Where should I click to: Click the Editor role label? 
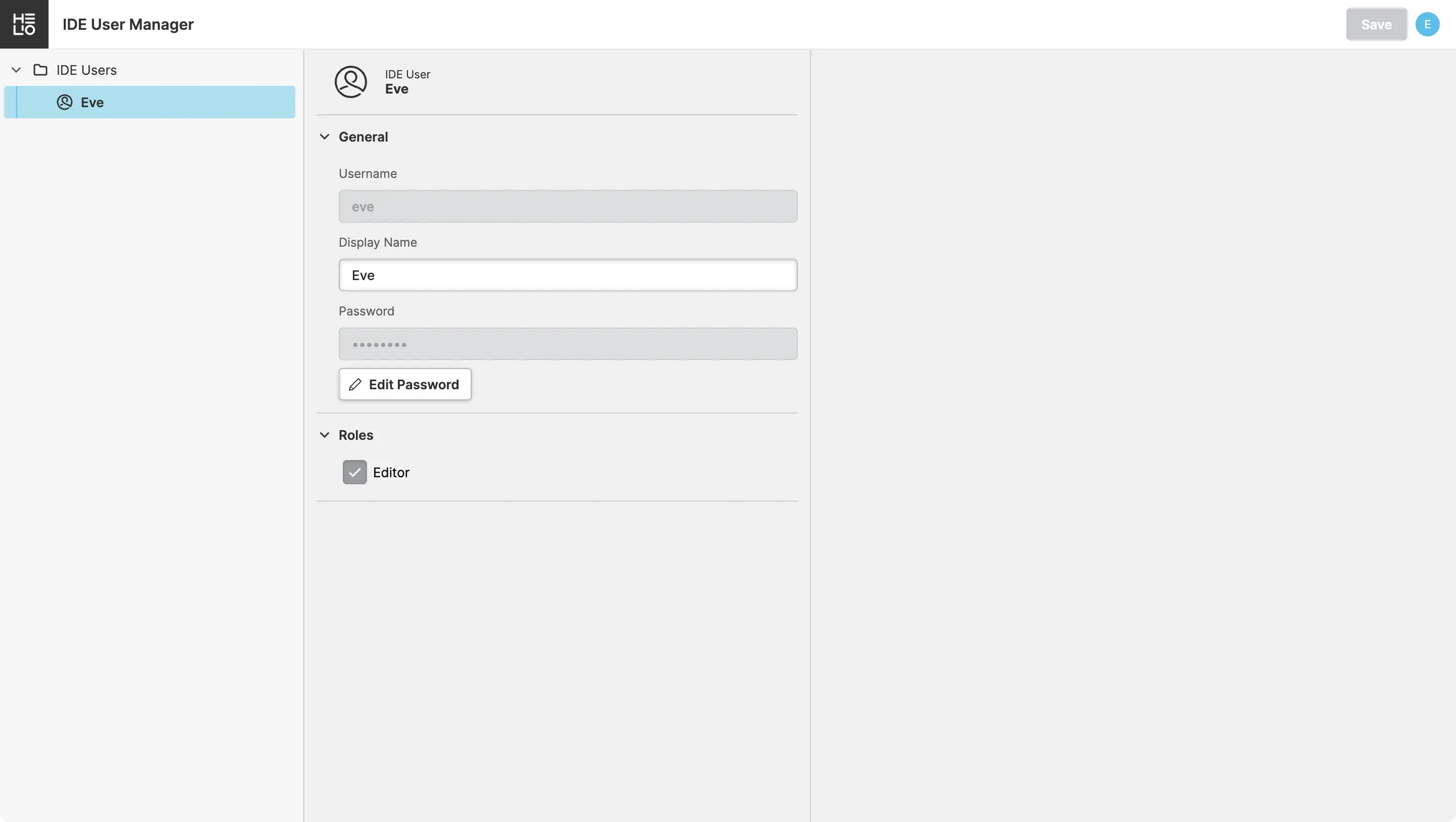(391, 473)
